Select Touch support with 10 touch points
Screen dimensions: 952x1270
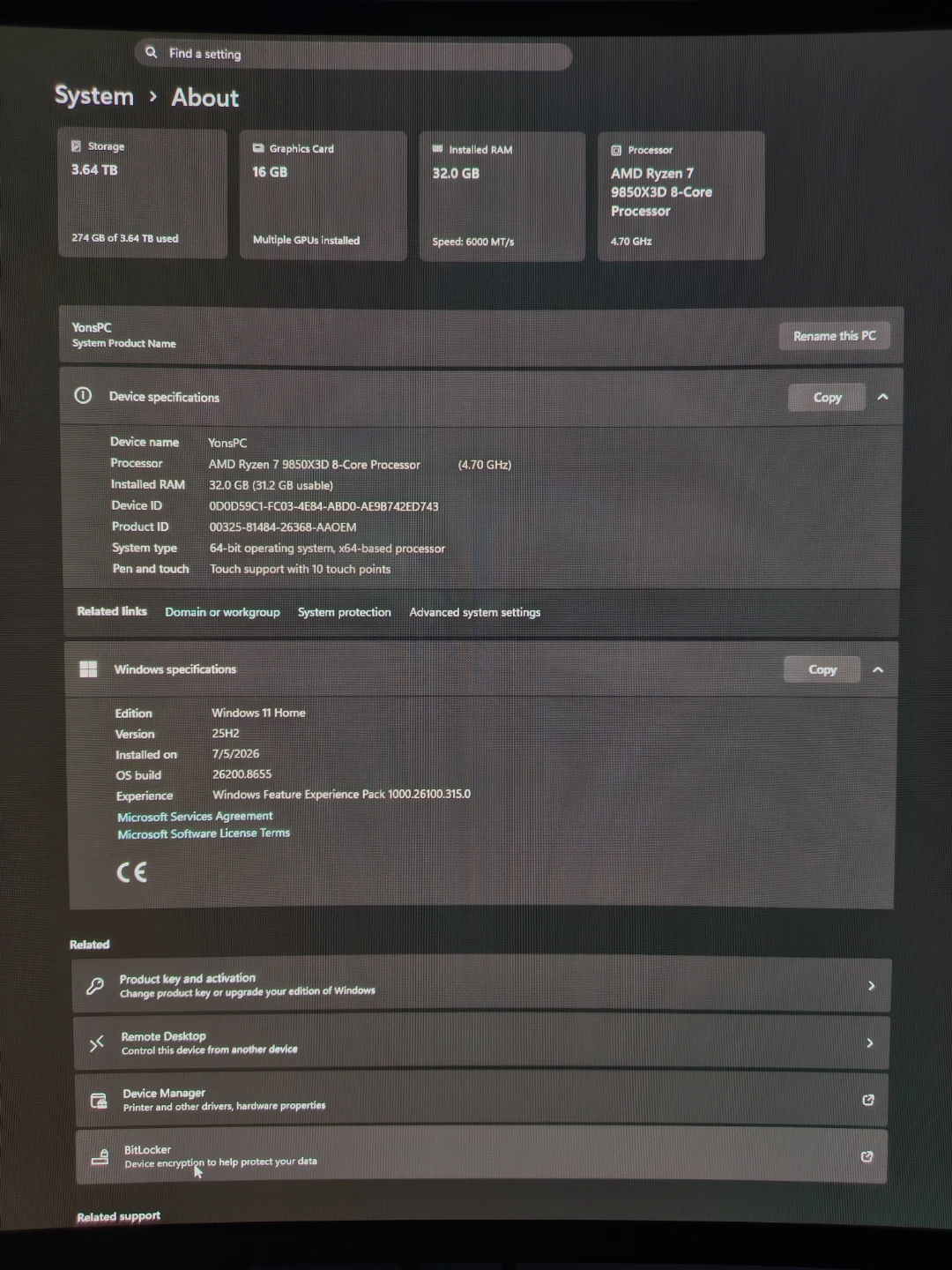(x=300, y=570)
